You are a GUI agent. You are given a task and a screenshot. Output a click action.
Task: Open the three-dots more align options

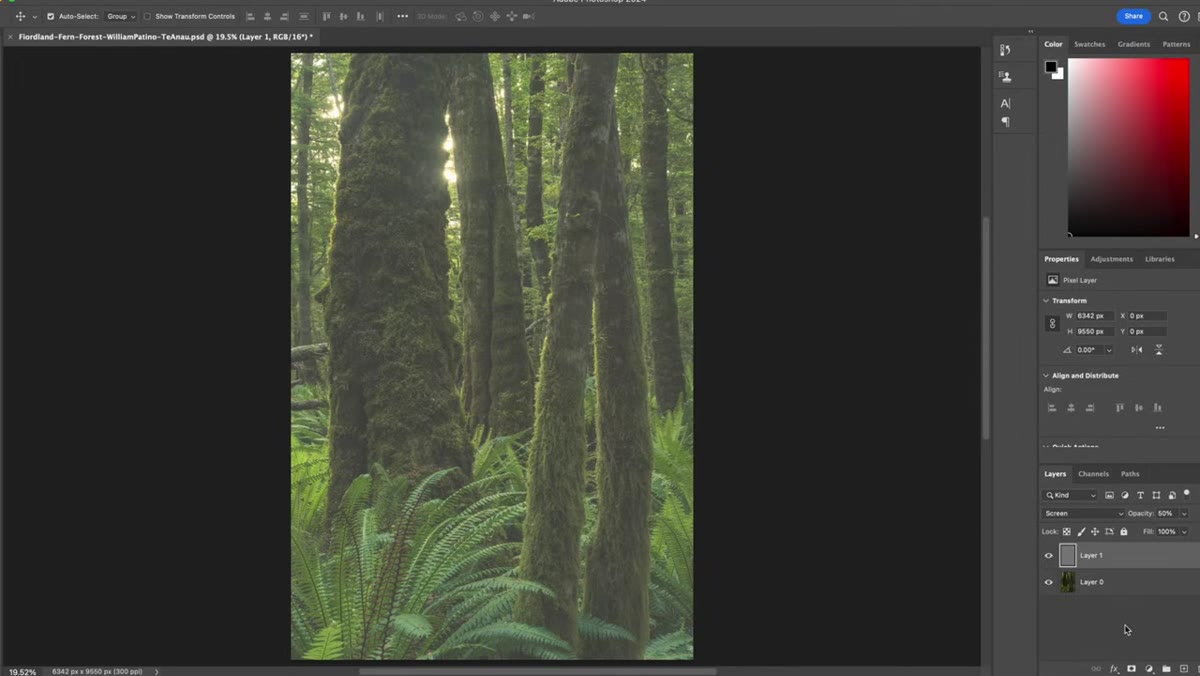[402, 16]
